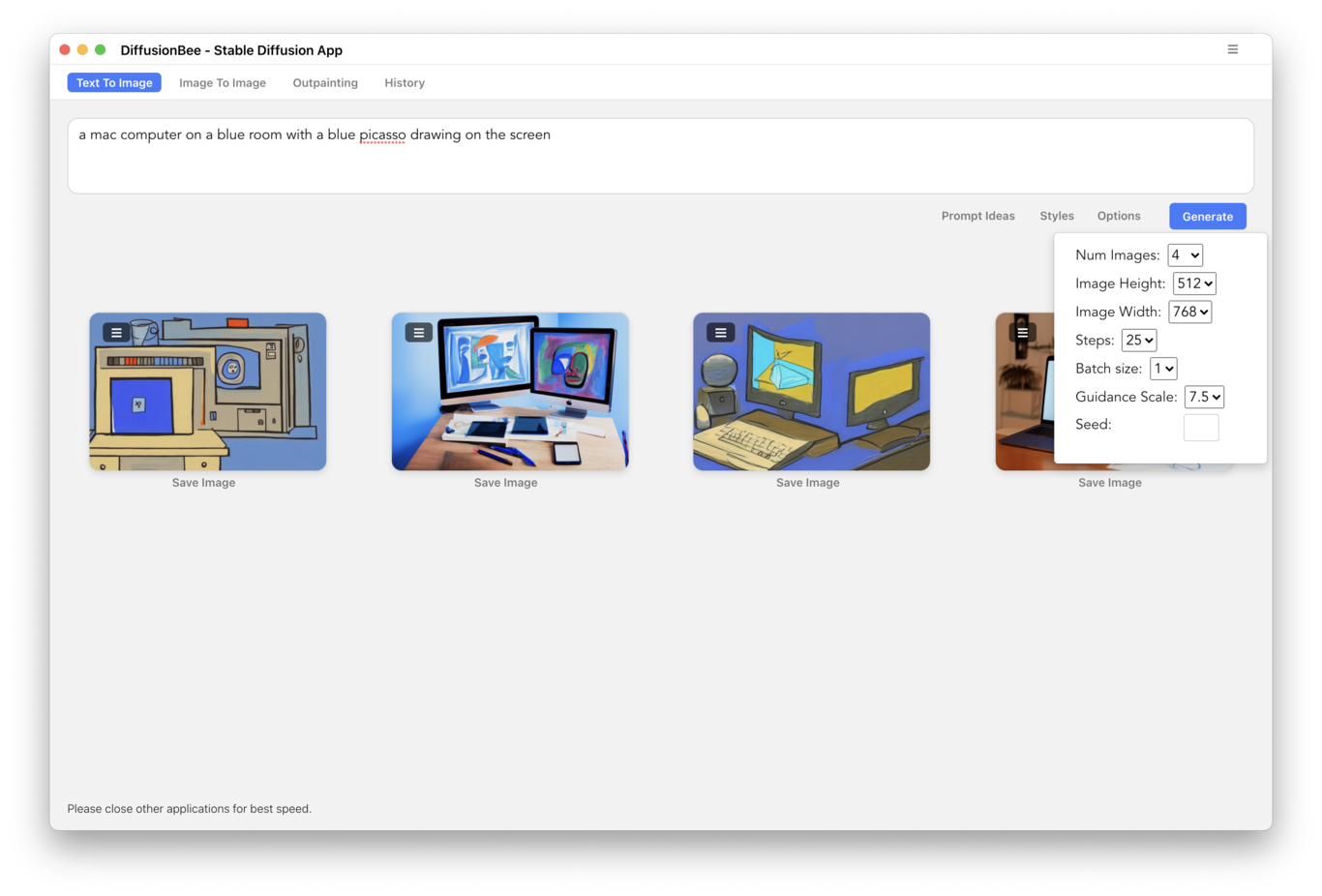
Task: Open menu icon on fourth generated image
Action: [x=1022, y=333]
